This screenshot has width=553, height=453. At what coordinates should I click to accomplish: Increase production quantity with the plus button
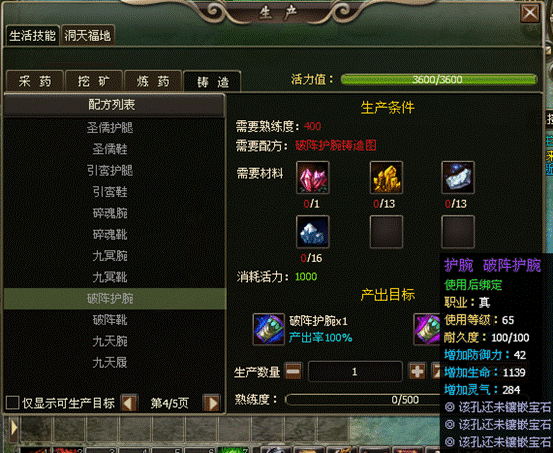click(417, 372)
